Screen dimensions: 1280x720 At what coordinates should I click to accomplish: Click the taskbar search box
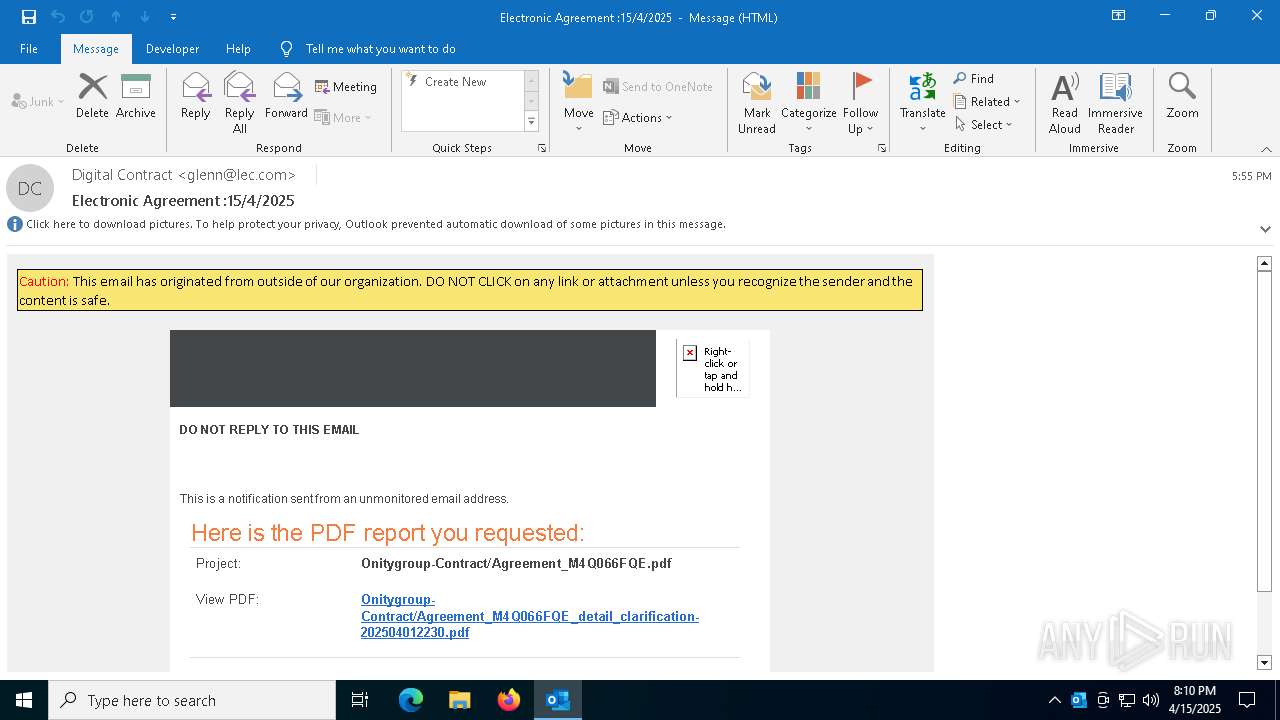click(x=192, y=700)
